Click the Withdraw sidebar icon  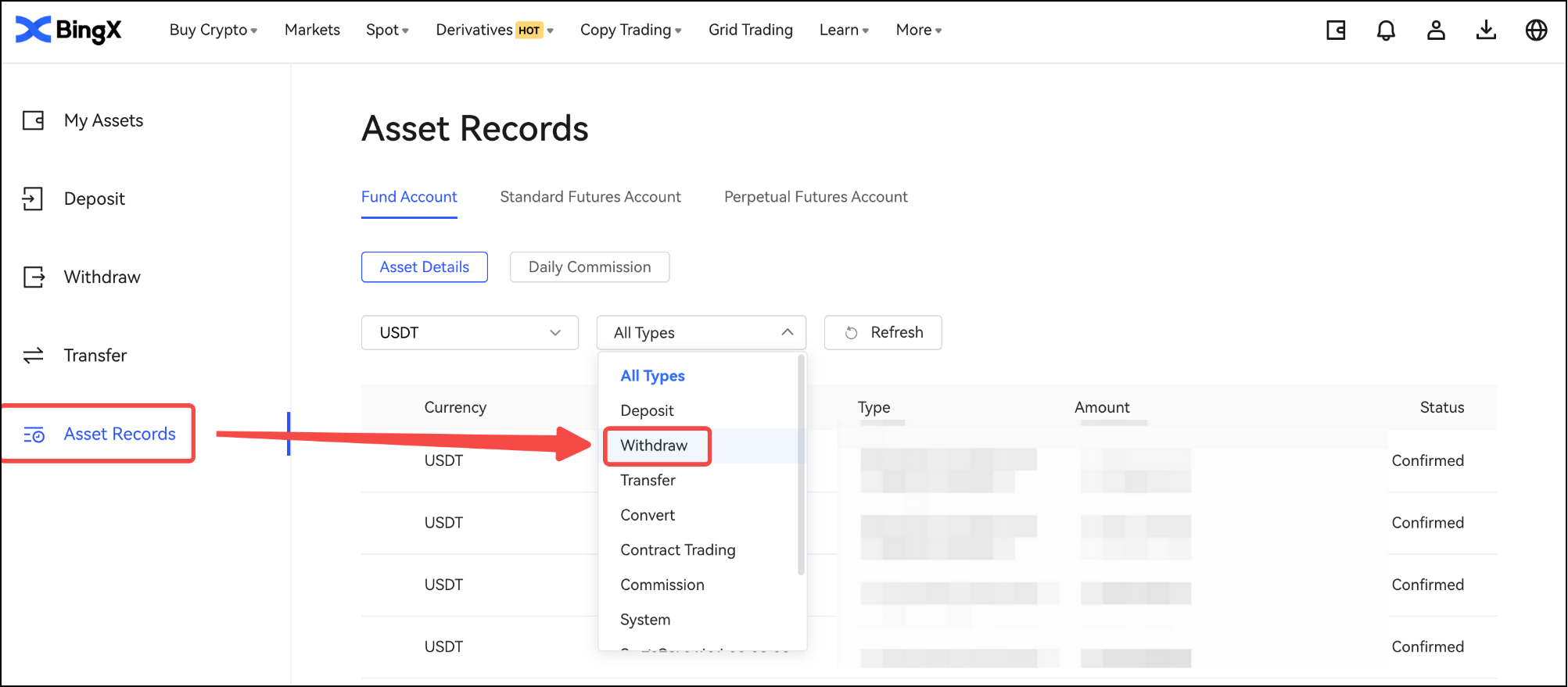34,277
